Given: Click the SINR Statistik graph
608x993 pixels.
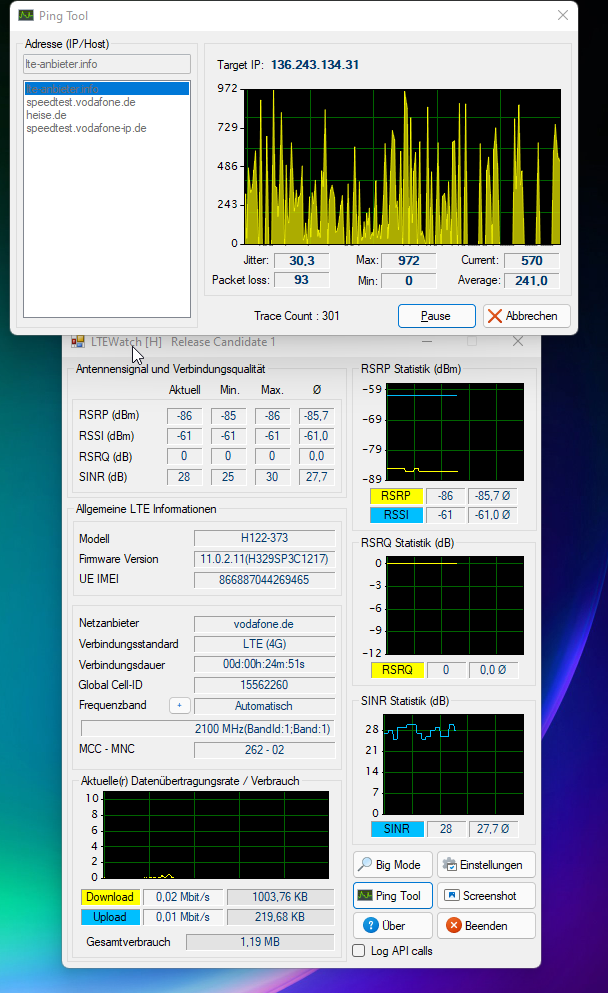Looking at the screenshot, I should 454,764.
